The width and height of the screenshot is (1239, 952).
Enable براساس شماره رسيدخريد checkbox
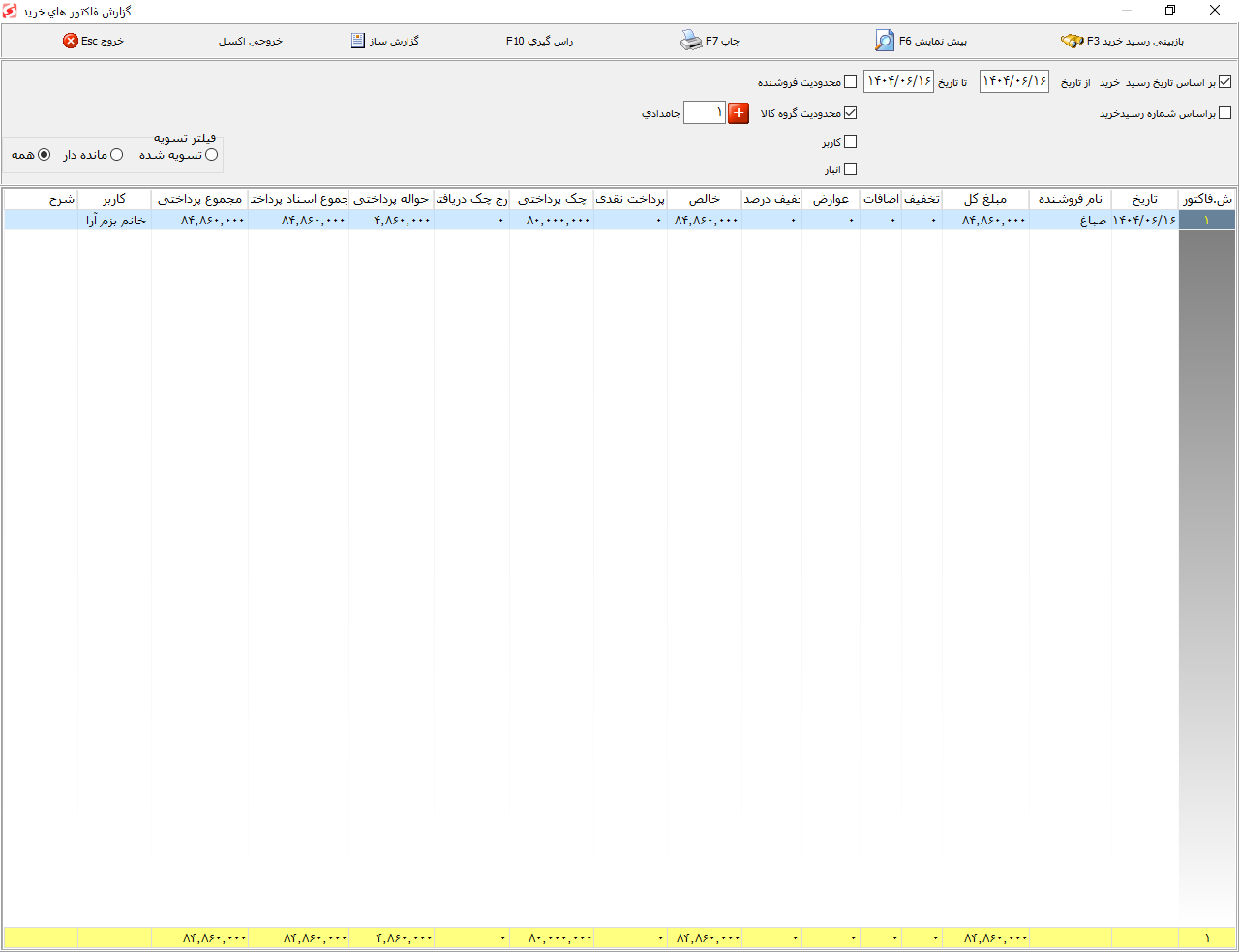pos(1225,113)
